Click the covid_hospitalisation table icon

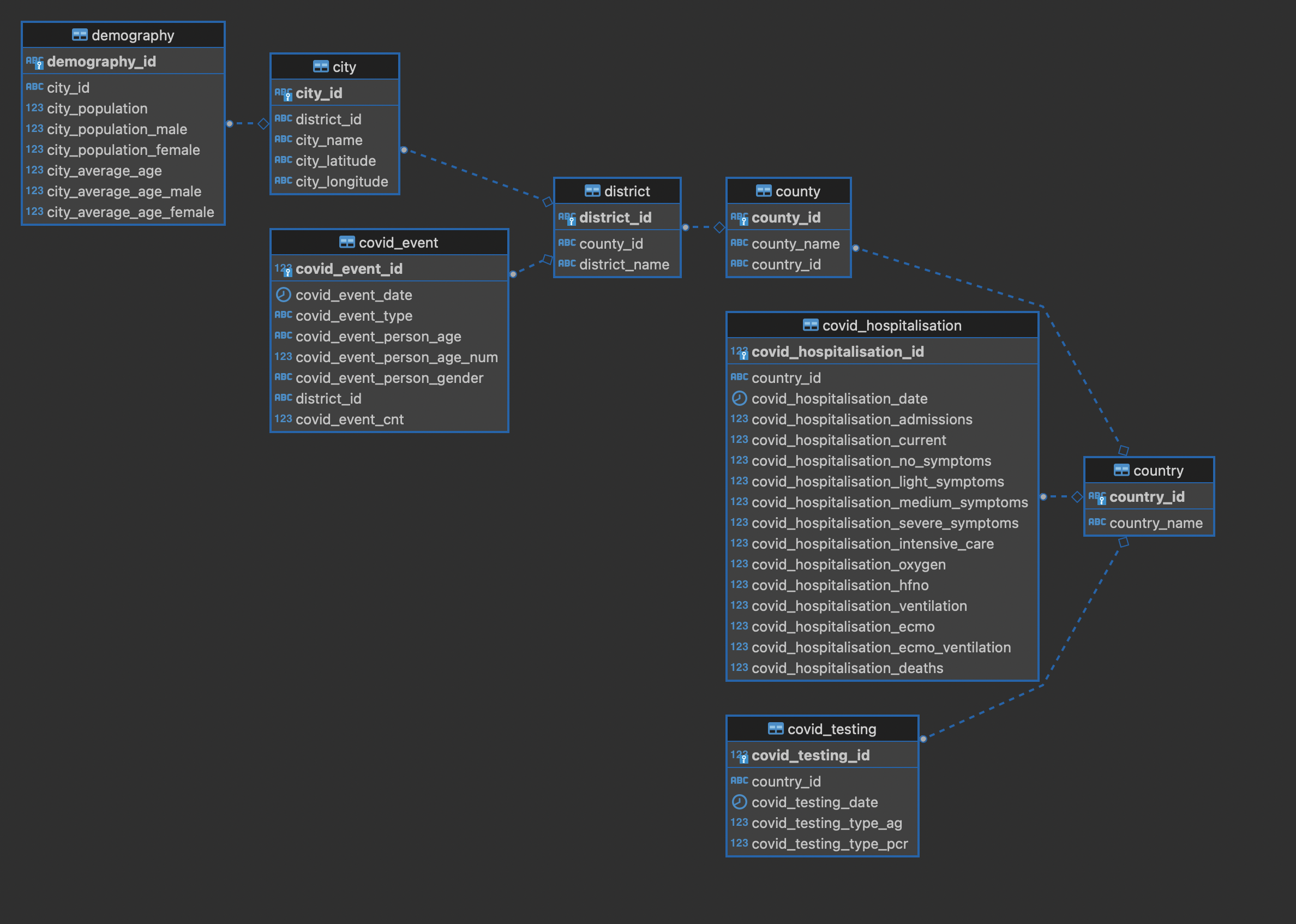pos(810,326)
